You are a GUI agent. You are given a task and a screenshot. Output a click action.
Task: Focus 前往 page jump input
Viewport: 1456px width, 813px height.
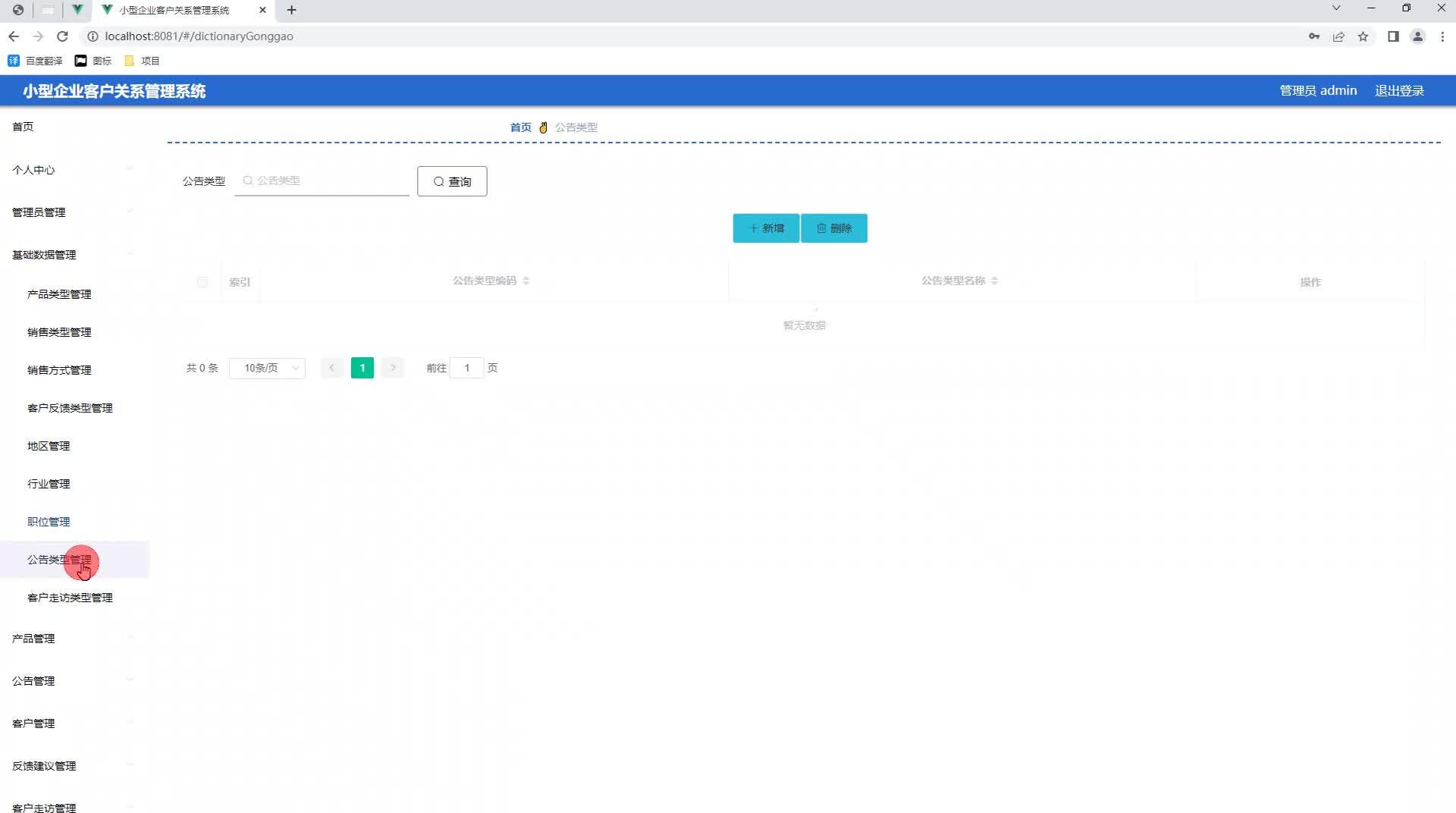467,368
